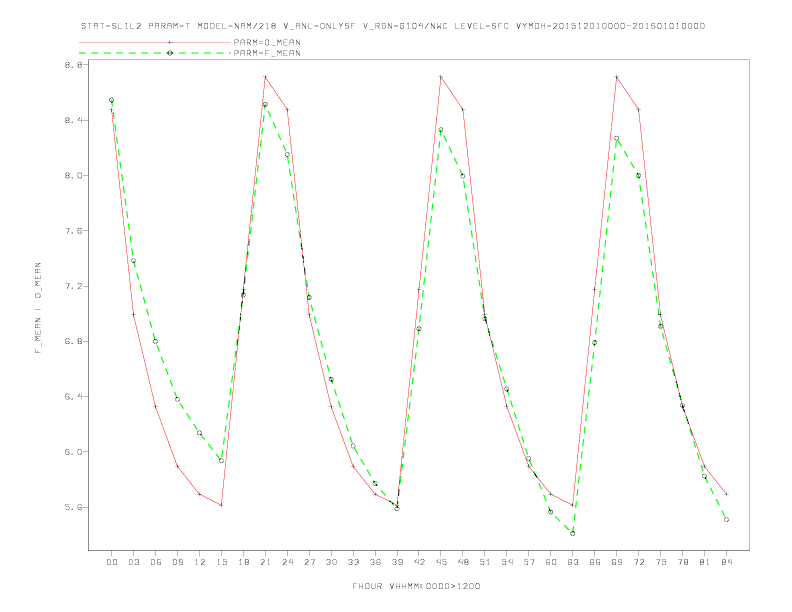The width and height of the screenshot is (792, 612).
Task: Click the O_MEAN peak marker at hour 45
Action: tap(441, 77)
